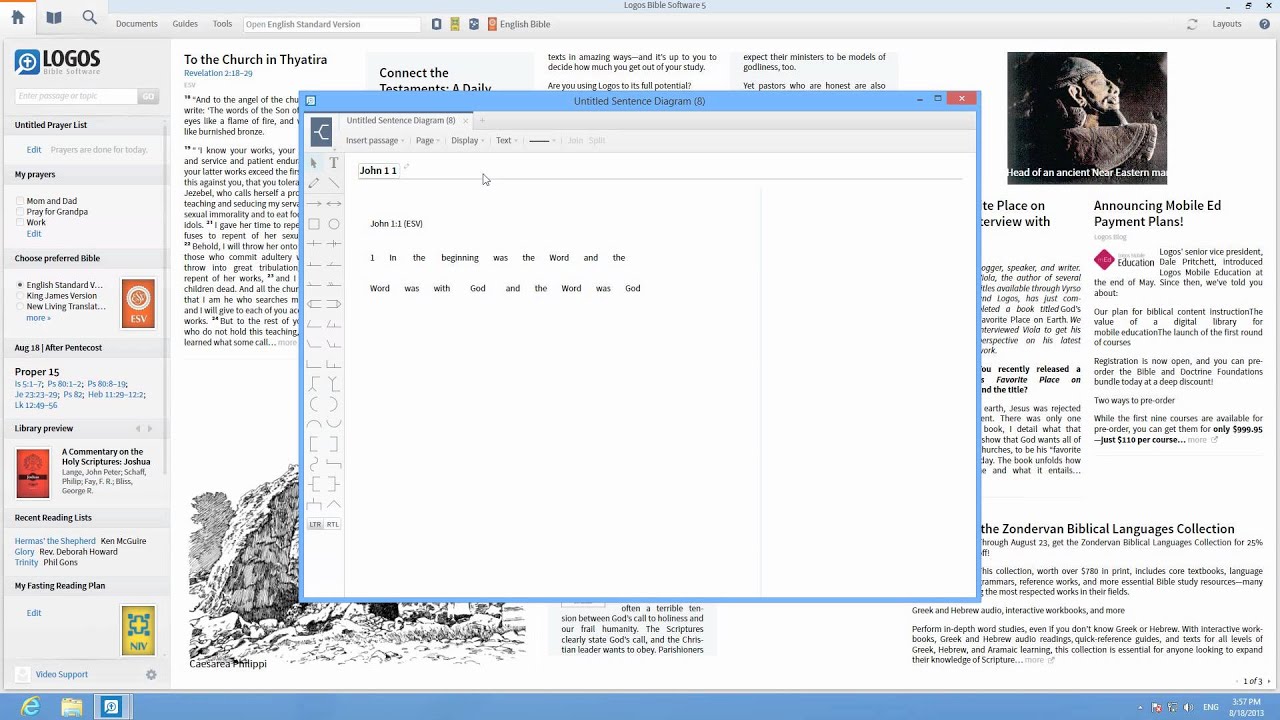Choose New Living Translation as preferred Bible
The width and height of the screenshot is (1280, 720).
coord(19,307)
